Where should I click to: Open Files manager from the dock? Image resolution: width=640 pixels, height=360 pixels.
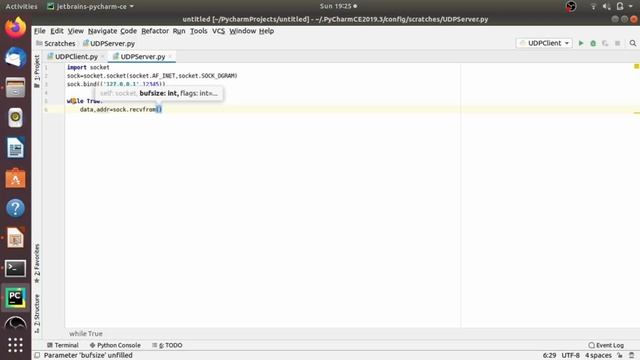[16, 88]
